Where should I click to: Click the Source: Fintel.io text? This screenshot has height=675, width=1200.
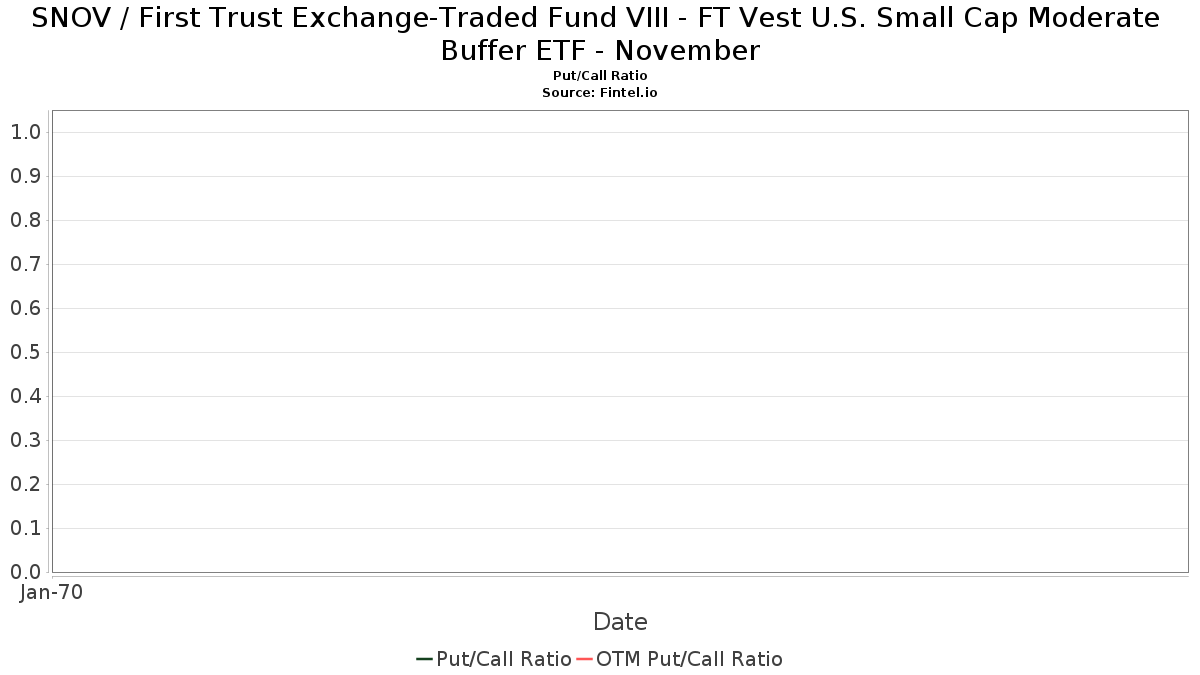[x=600, y=92]
